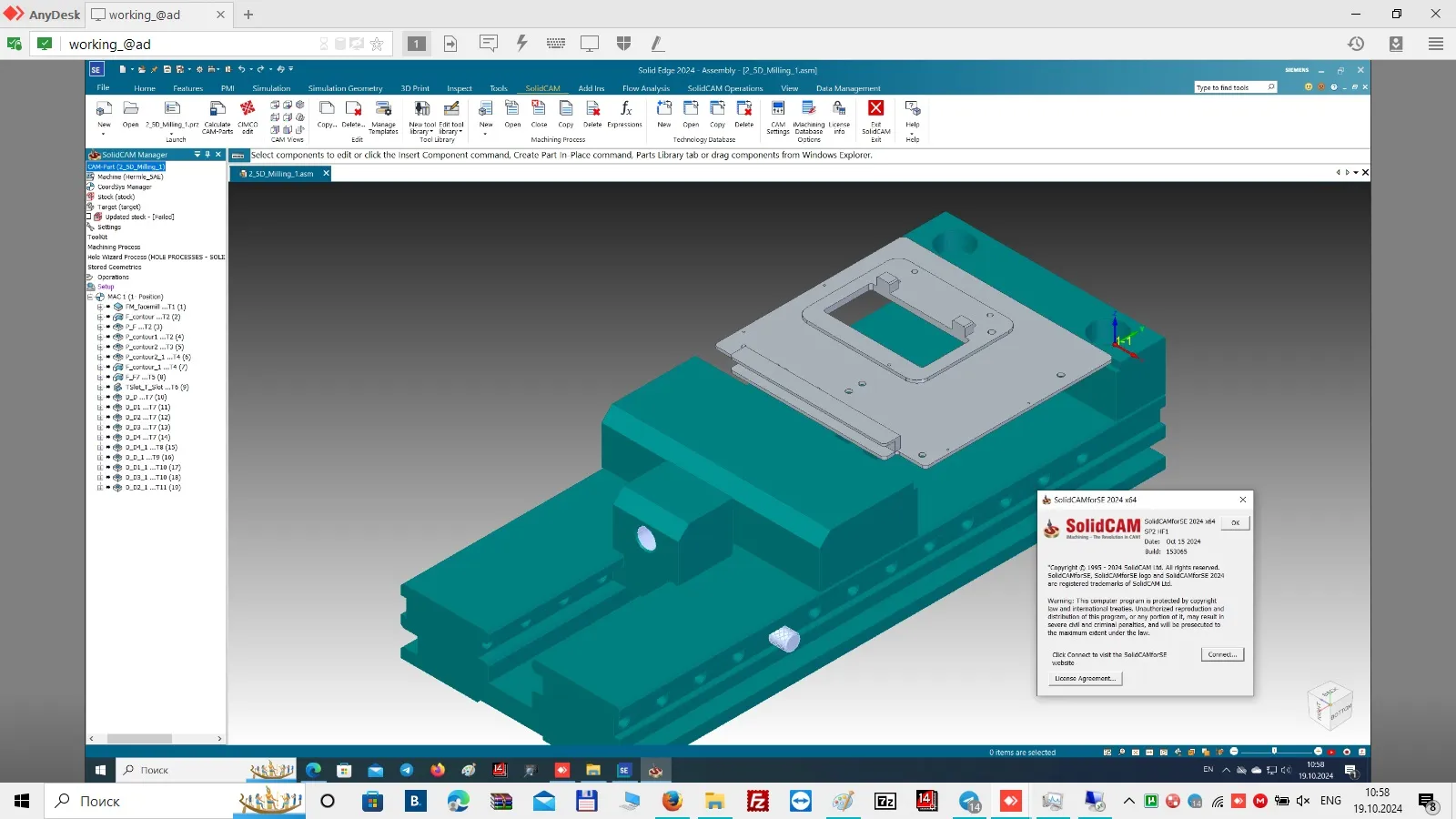Select Stock (stock) tree item

tap(116, 197)
